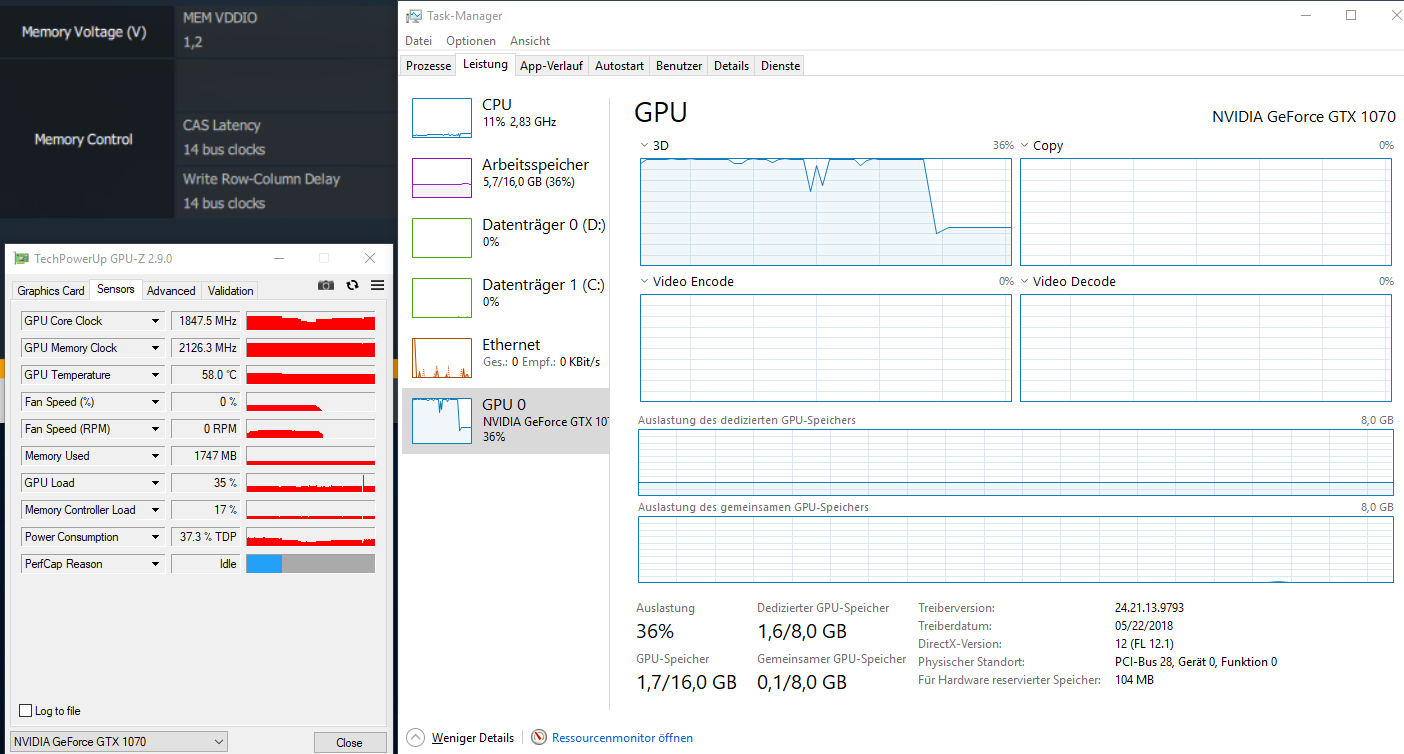
Task: Click the CAS Latency entry
Action: coord(222,125)
